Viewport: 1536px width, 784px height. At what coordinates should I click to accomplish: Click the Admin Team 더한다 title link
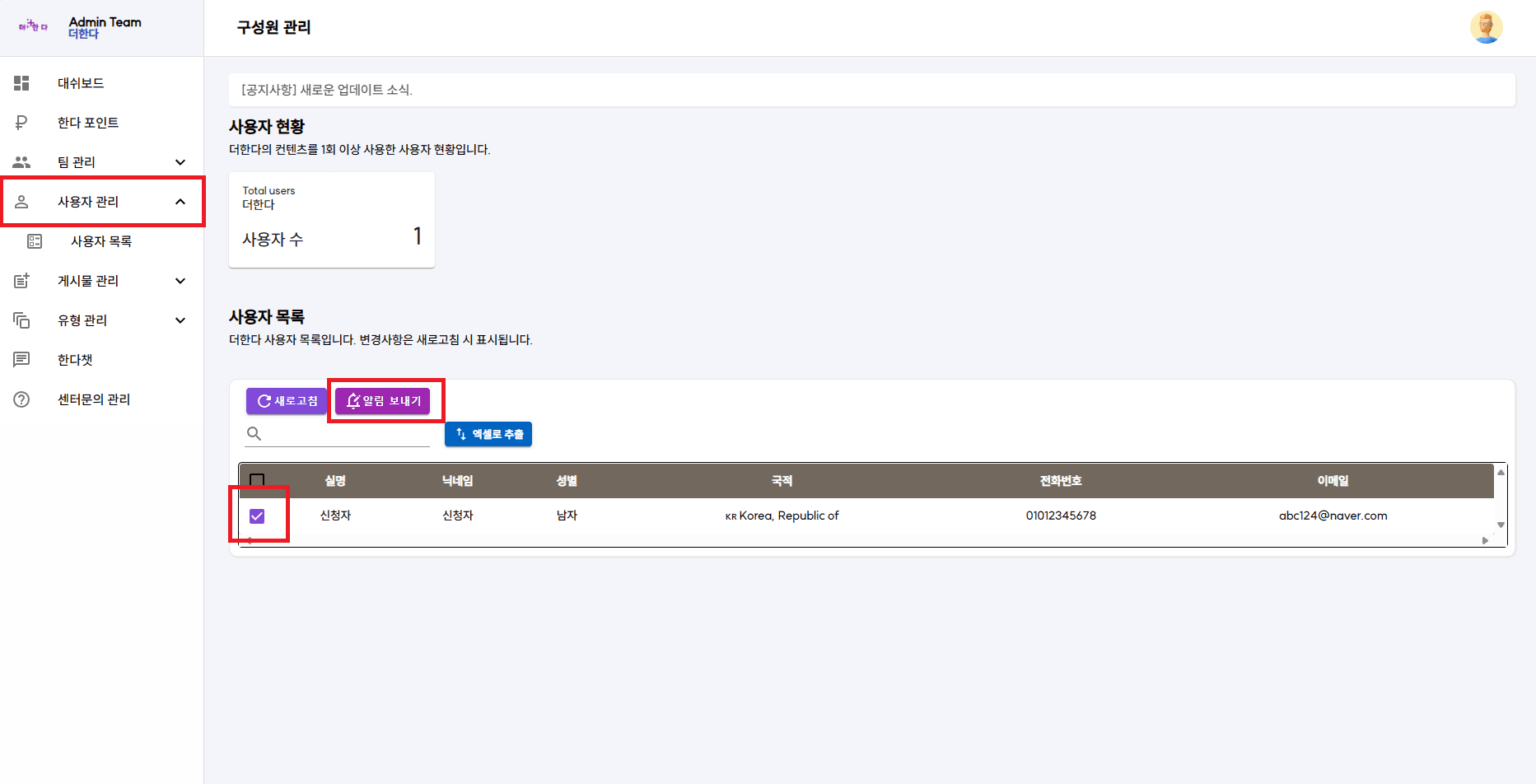click(x=105, y=27)
